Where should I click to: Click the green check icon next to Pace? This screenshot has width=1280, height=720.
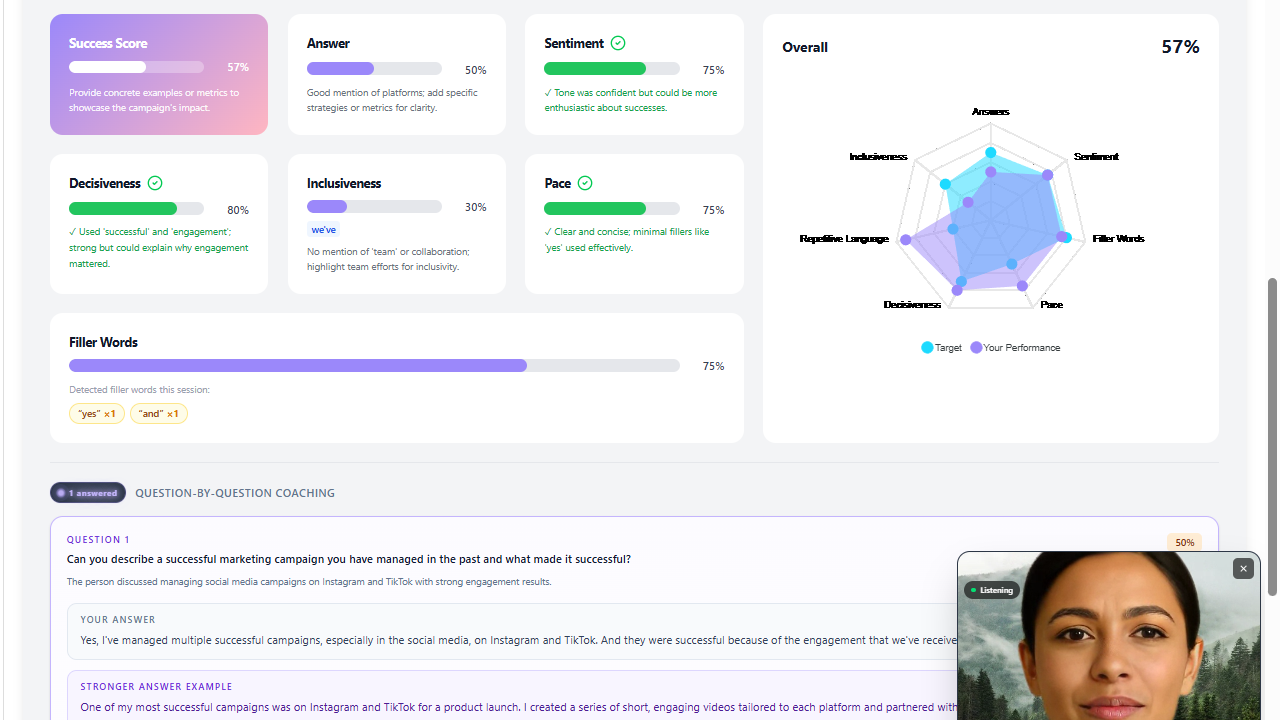(585, 183)
